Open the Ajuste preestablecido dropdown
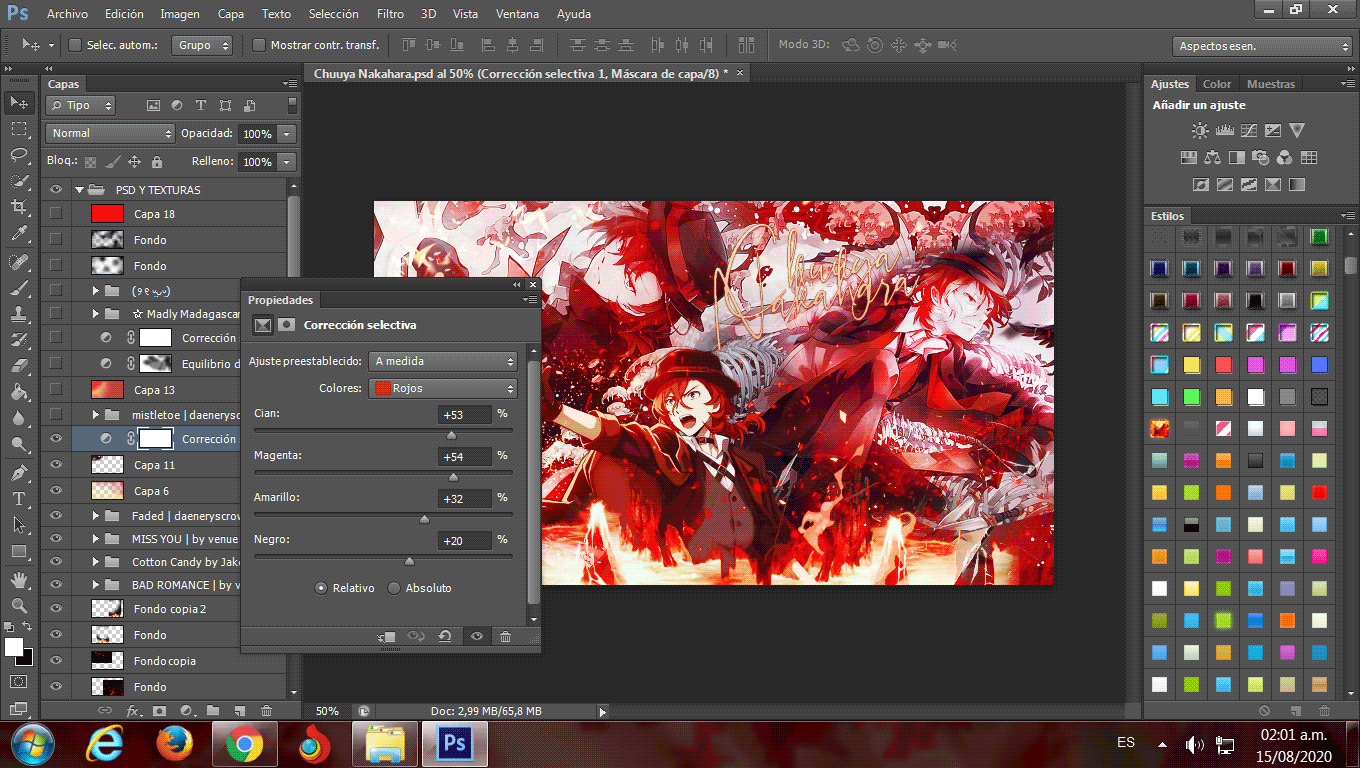Viewport: 1360px width, 768px height. tap(443, 361)
